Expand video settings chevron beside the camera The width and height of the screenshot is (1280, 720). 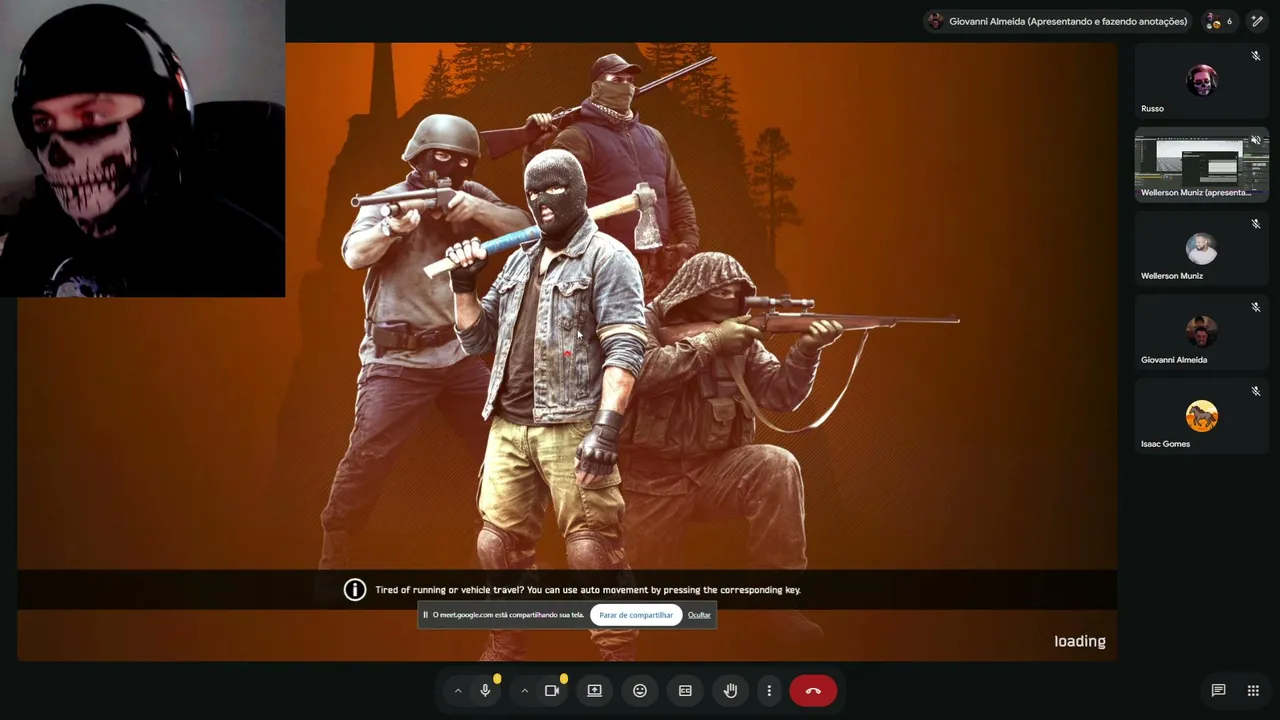pyautogui.click(x=524, y=691)
